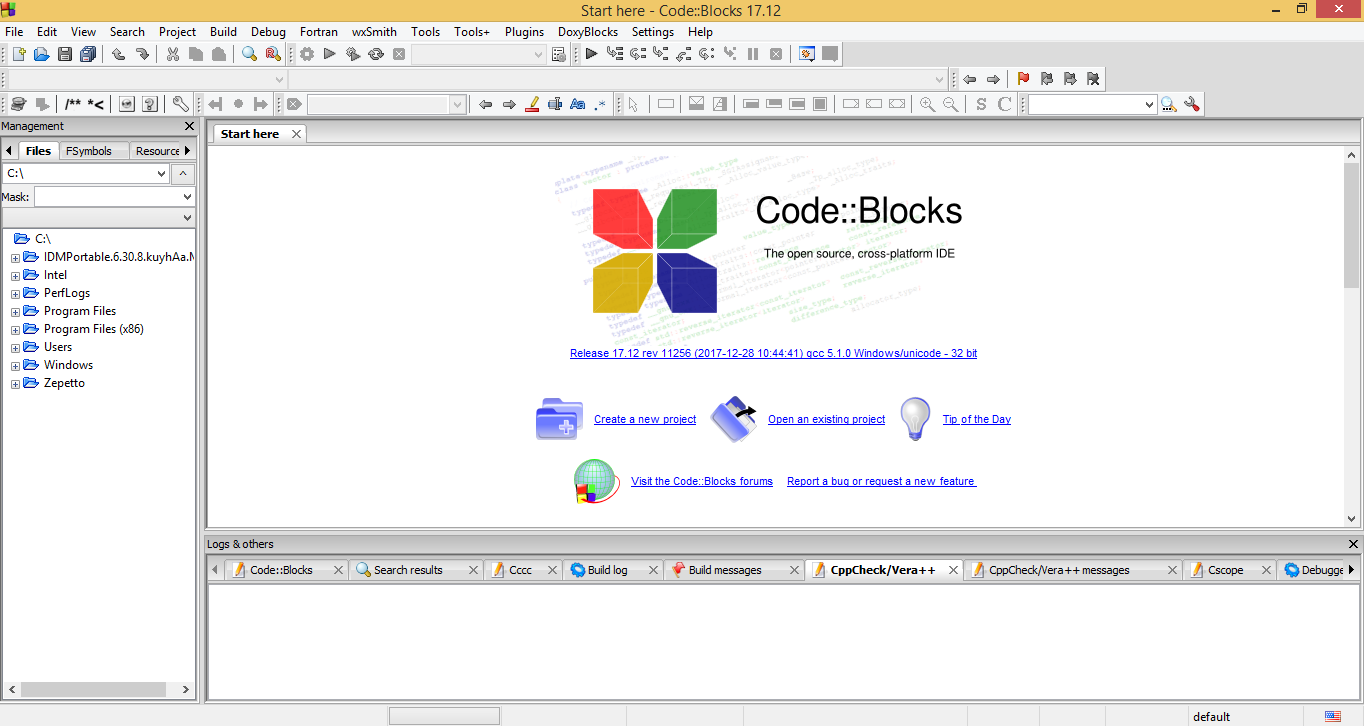Image resolution: width=1364 pixels, height=726 pixels.
Task: Open the incremental search history dropdown
Action: pos(457,104)
